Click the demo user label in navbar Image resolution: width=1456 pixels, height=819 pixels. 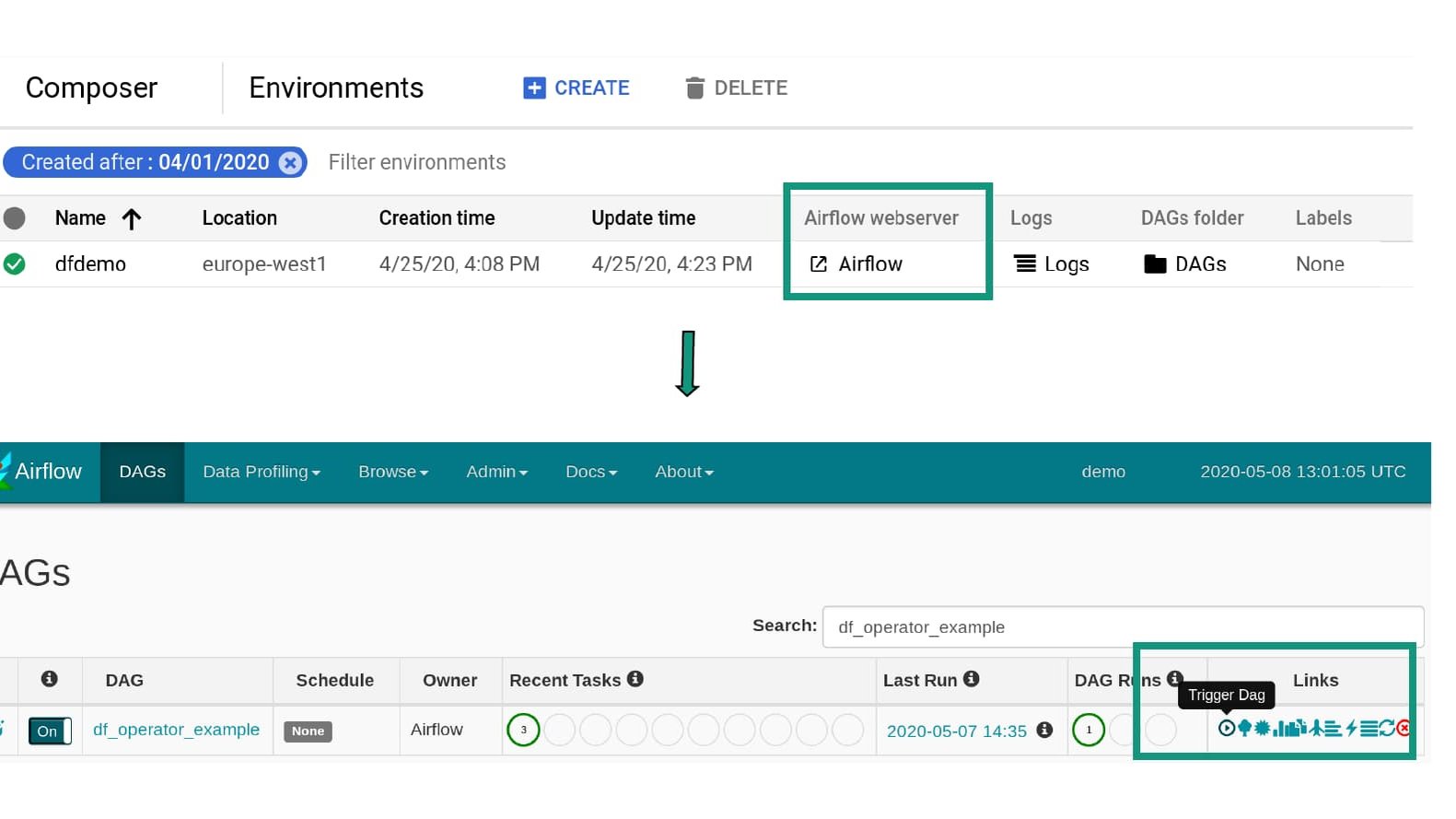(x=1103, y=472)
